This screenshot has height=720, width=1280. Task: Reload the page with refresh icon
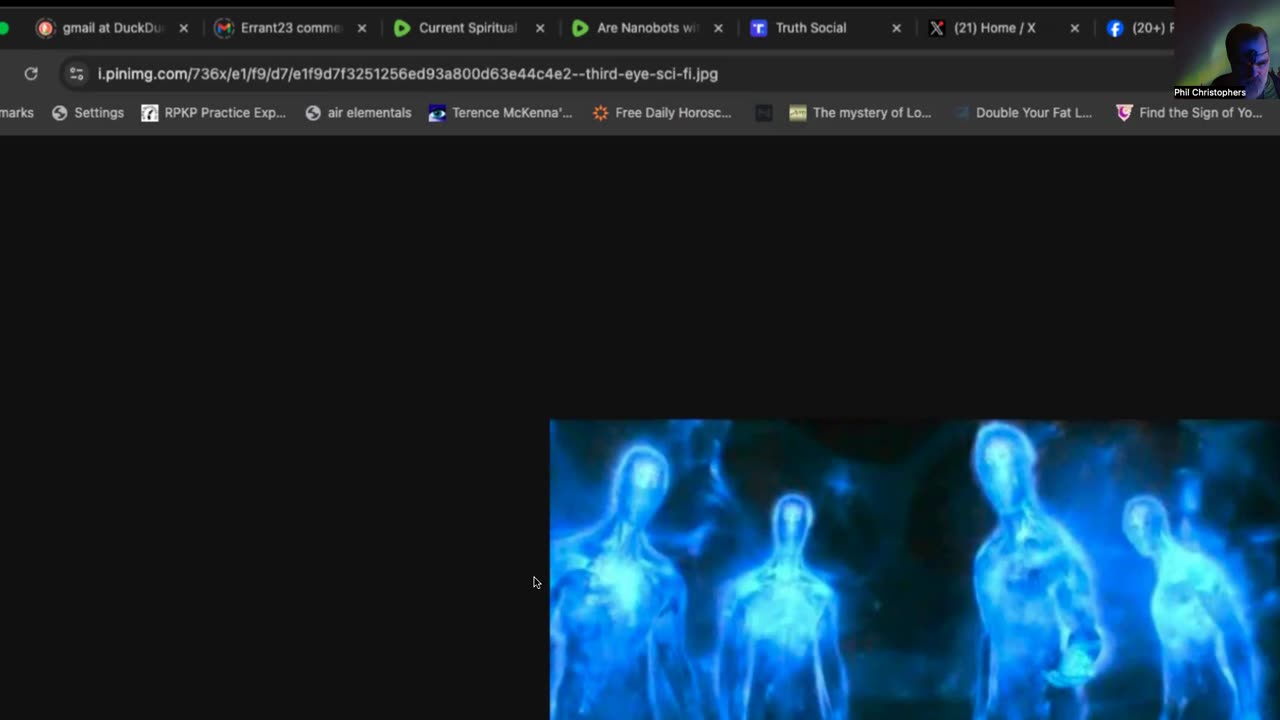(31, 73)
